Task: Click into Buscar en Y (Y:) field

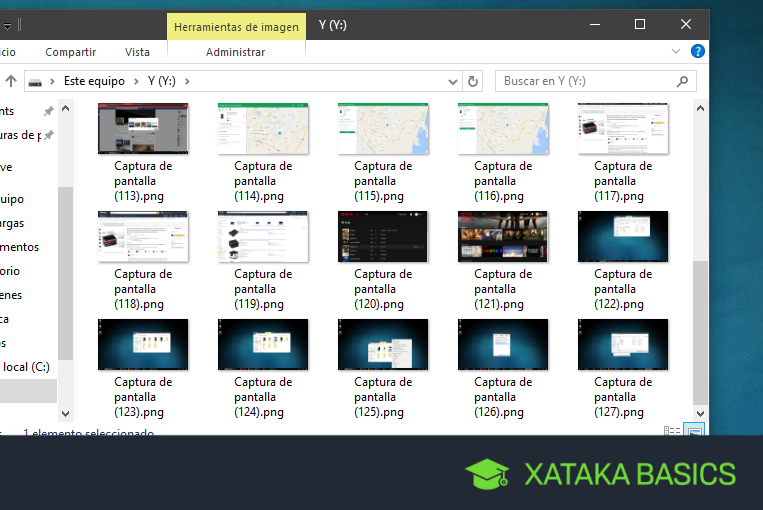Action: tap(584, 81)
